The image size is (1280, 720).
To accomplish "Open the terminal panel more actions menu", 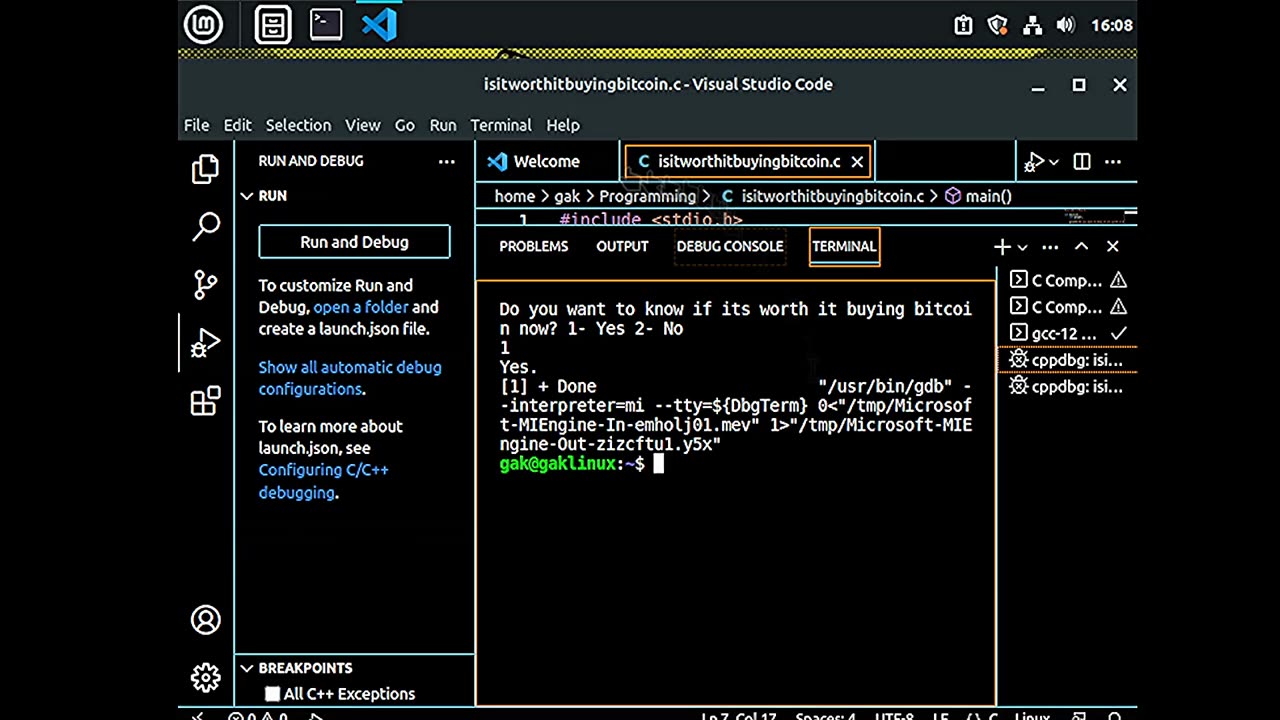I will (1050, 247).
